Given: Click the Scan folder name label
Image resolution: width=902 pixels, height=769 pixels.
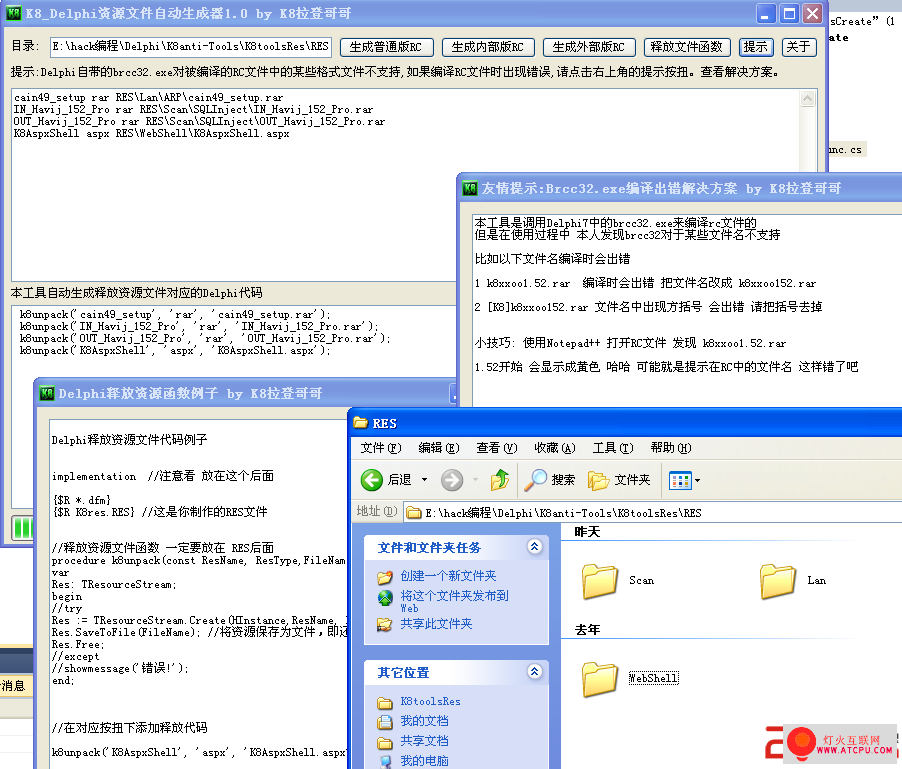Looking at the screenshot, I should (x=641, y=581).
